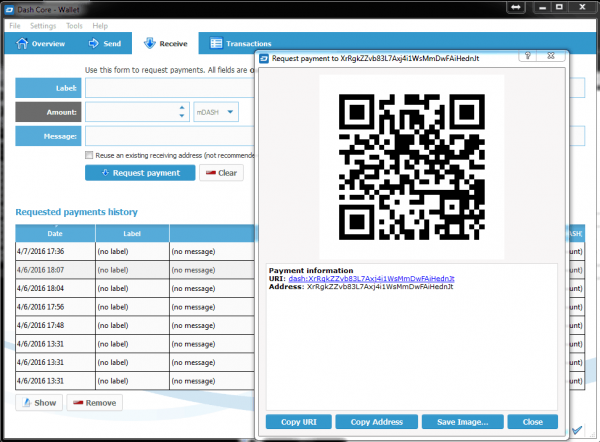Image resolution: width=600 pixels, height=442 pixels.
Task: Click the sync checkmark status icon
Action: pyautogui.click(x=577, y=430)
